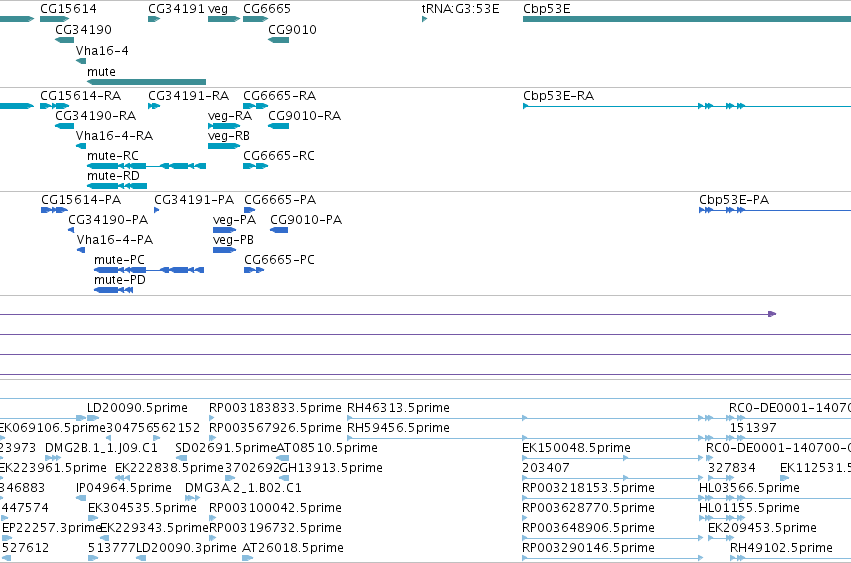Image resolution: width=851 pixels, height=563 pixels.
Task: Select the mute-RC transcript label
Action: coord(113,156)
